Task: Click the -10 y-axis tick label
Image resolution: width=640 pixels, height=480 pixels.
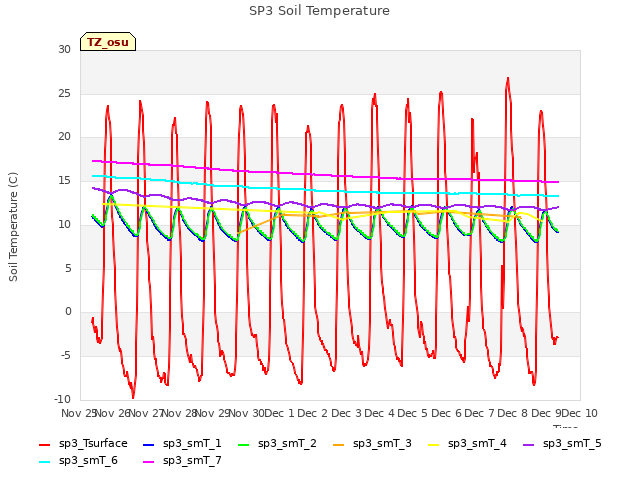Action: pyautogui.click(x=62, y=399)
